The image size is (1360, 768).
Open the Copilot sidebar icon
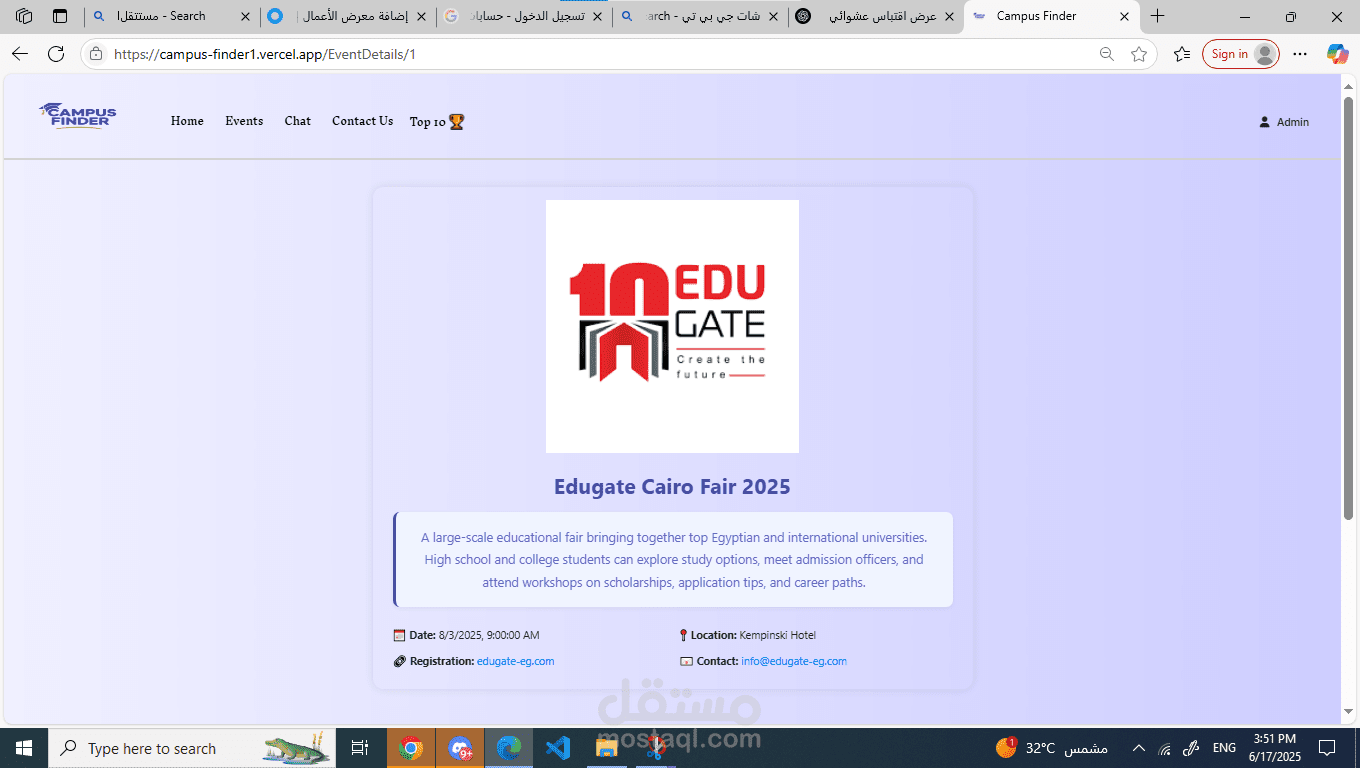click(x=1337, y=54)
